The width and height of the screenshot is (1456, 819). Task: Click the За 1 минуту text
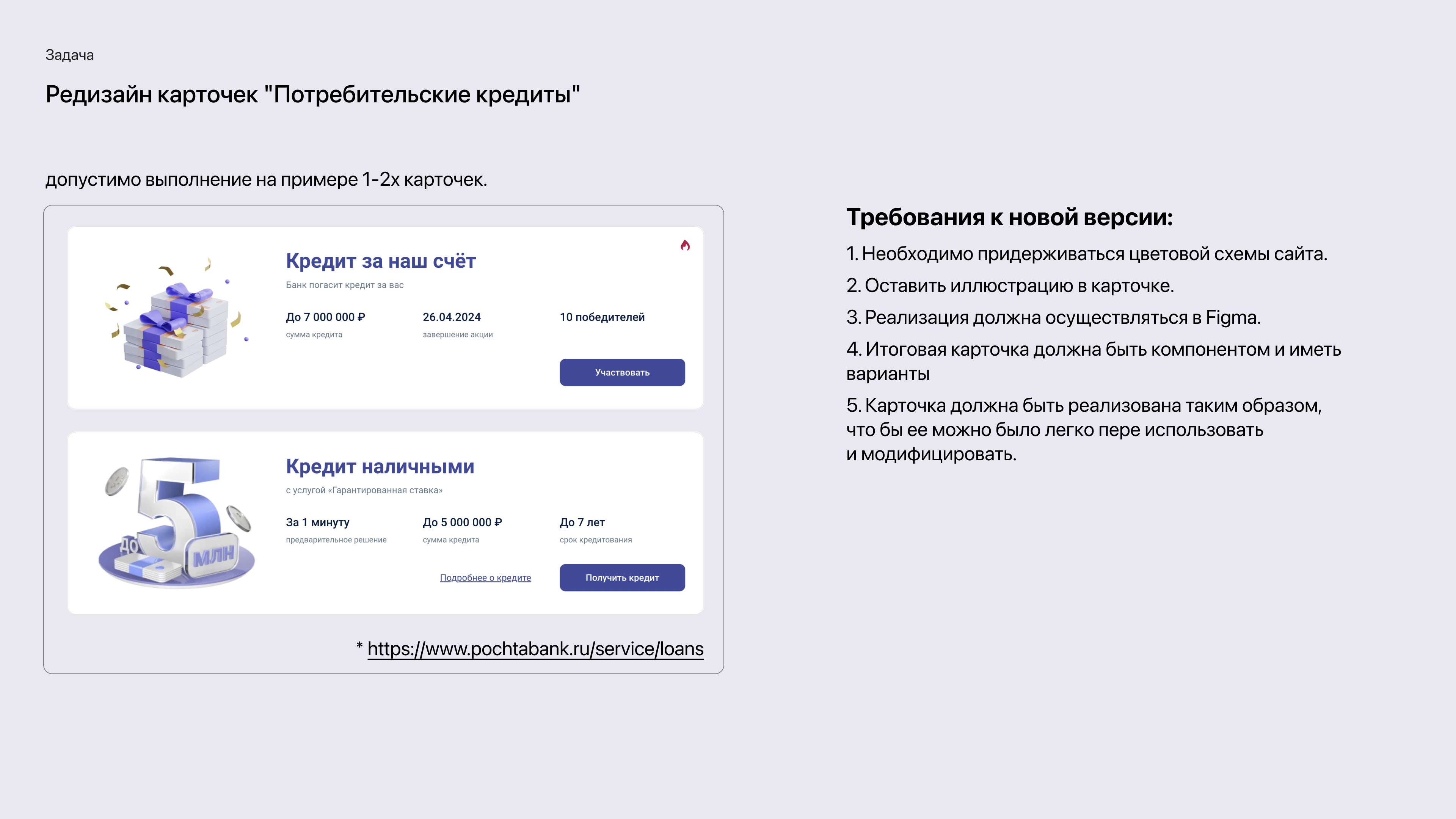click(x=318, y=522)
